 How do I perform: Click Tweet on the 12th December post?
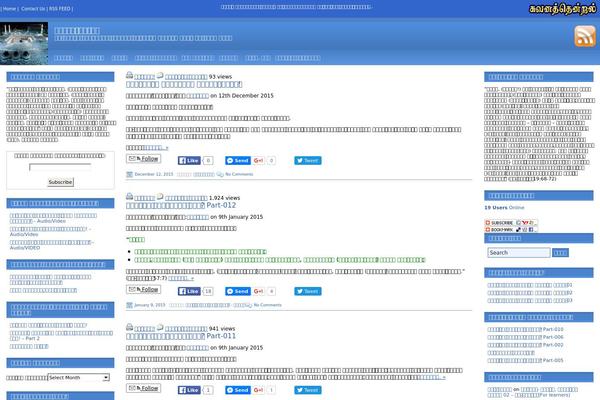coord(308,160)
